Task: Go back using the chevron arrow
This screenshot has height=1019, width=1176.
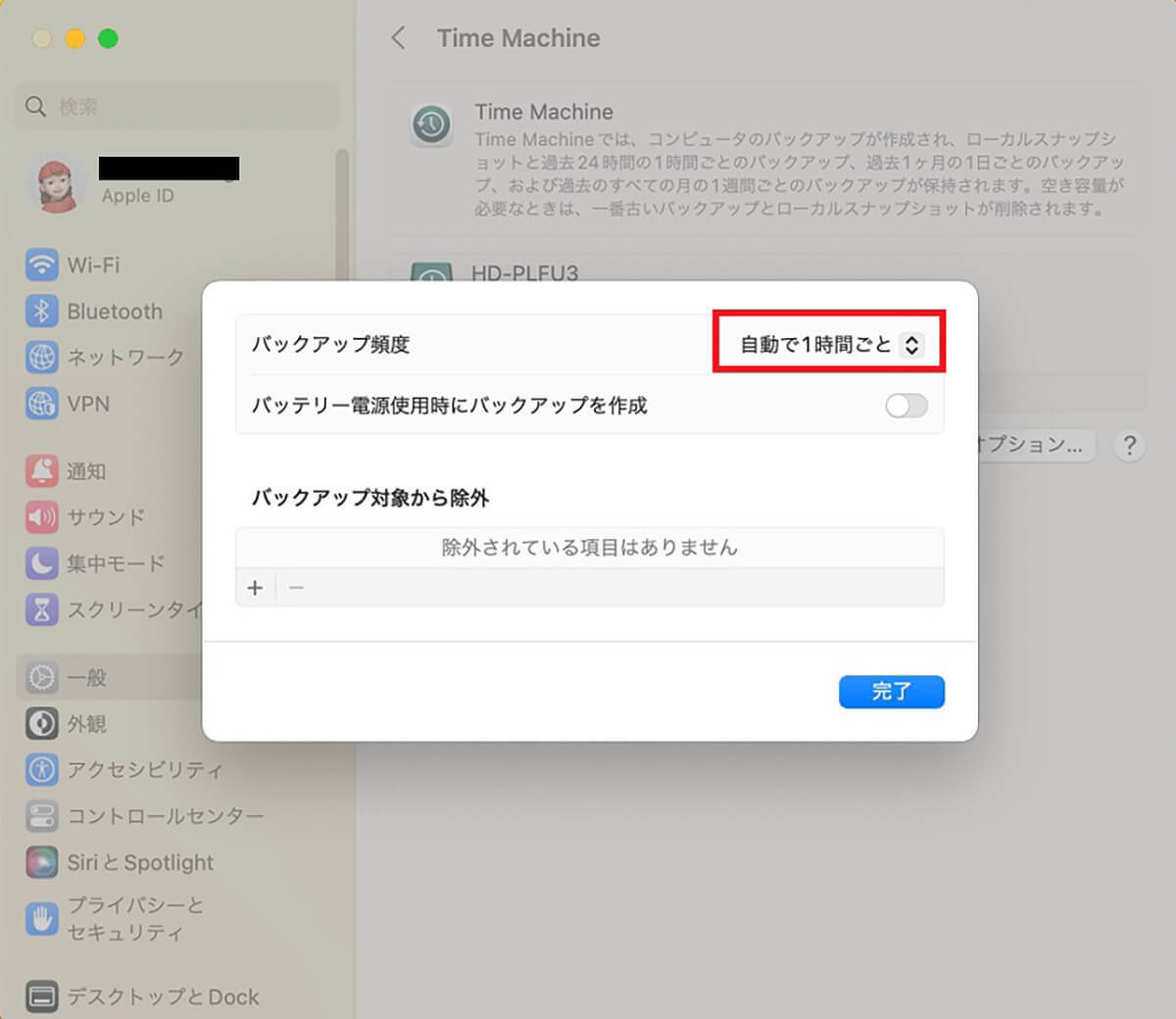Action: pos(398,38)
